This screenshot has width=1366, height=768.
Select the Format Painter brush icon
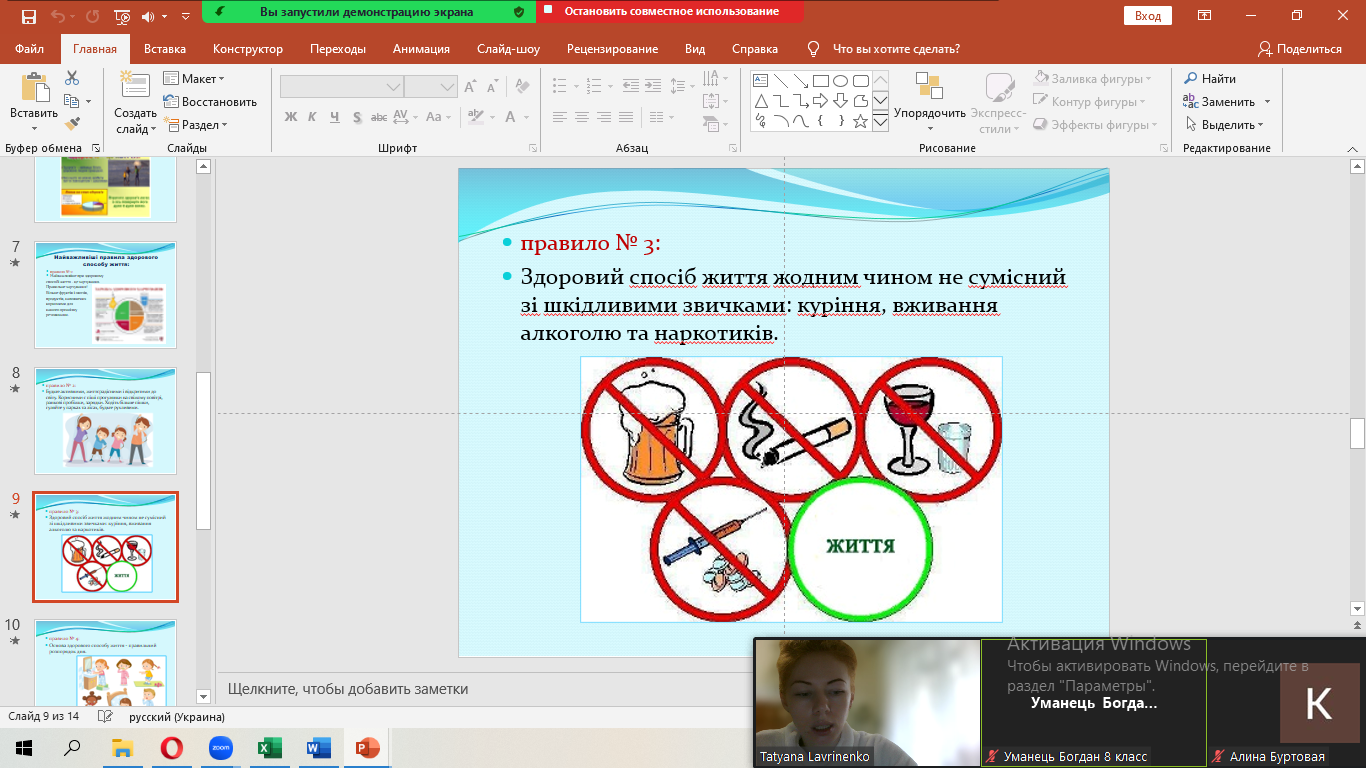tap(72, 124)
